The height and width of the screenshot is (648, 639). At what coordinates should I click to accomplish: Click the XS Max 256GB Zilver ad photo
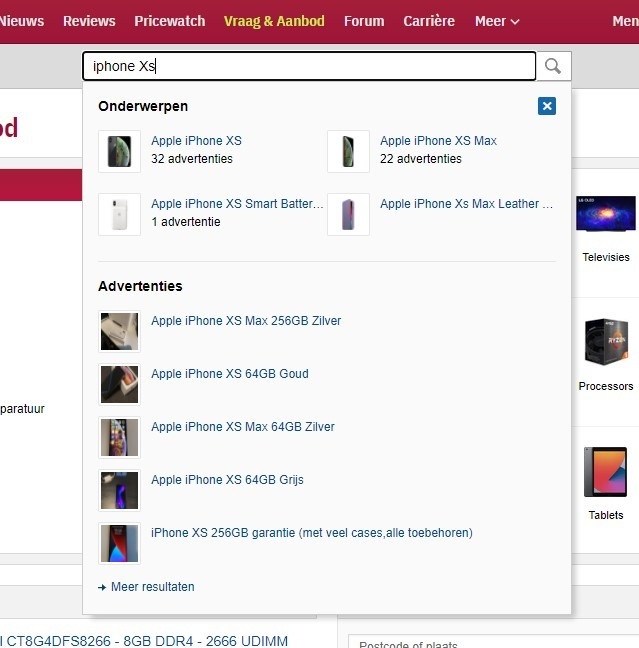(119, 331)
